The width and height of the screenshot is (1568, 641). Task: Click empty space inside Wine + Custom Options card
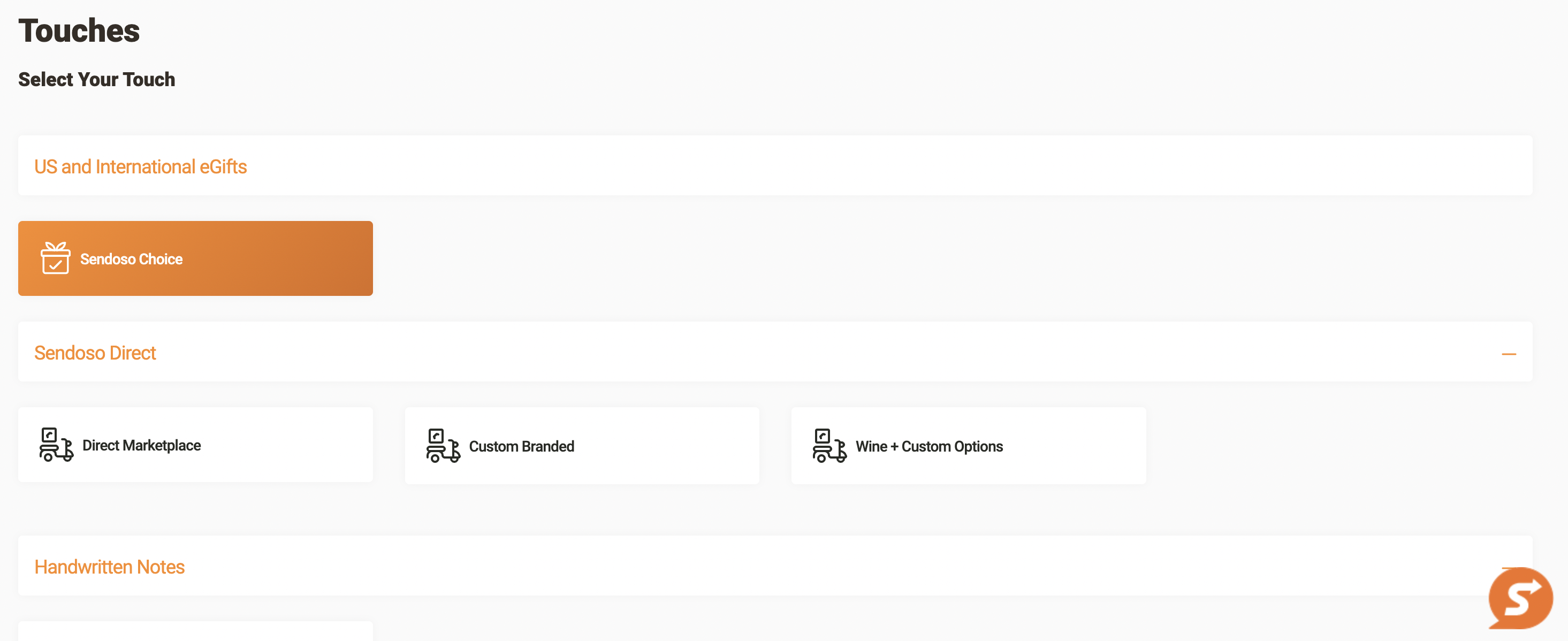(x=1077, y=446)
